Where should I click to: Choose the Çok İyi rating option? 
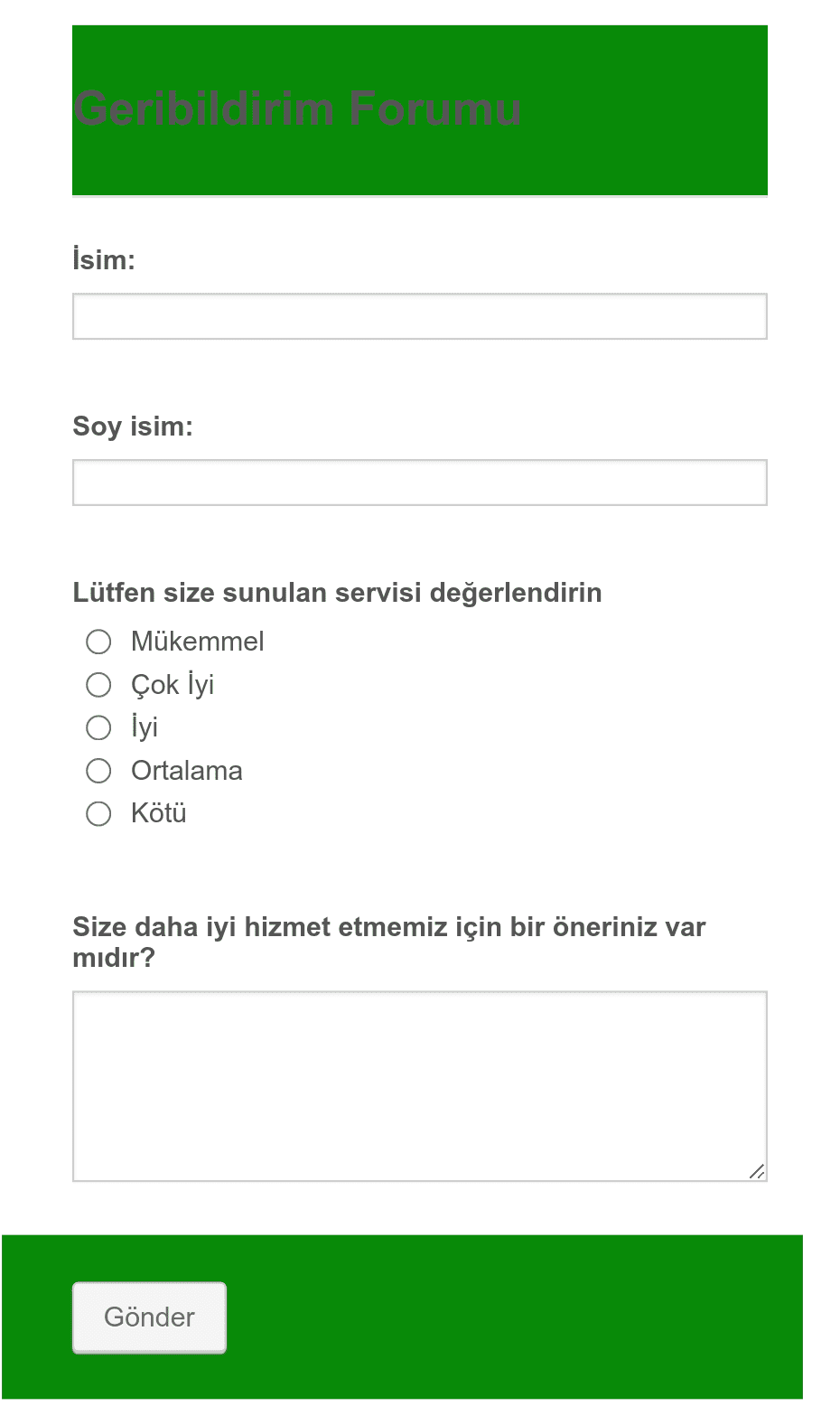click(x=98, y=685)
